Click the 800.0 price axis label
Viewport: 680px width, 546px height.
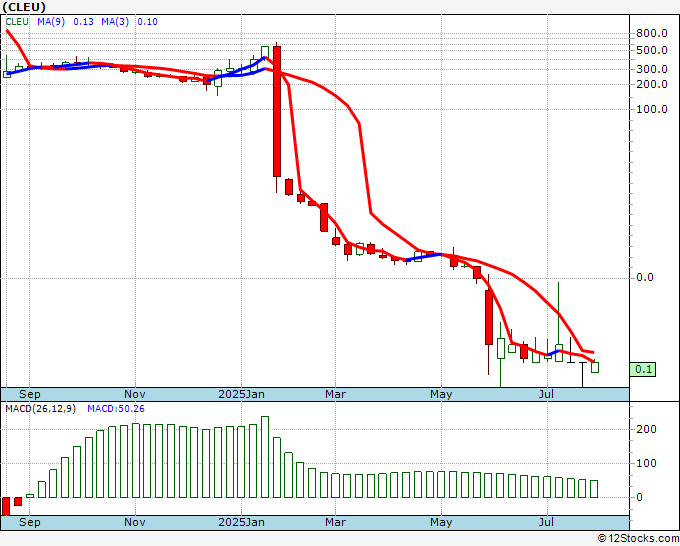pyautogui.click(x=652, y=33)
